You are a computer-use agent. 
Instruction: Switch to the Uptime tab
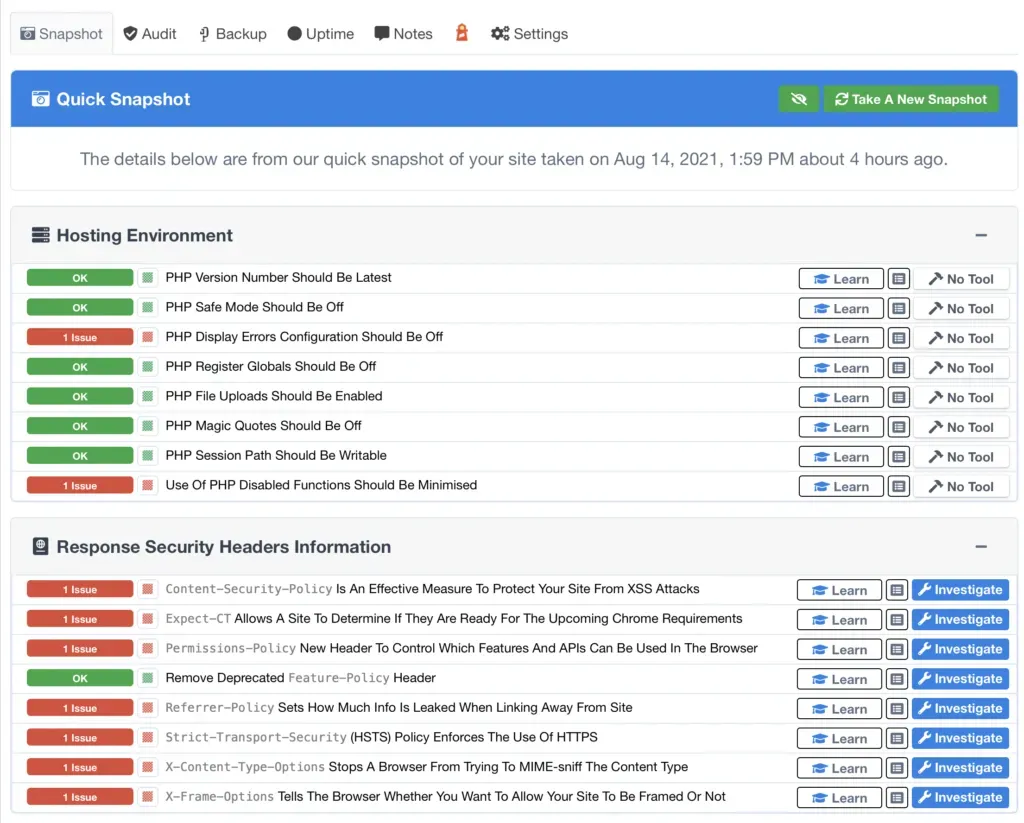click(x=320, y=33)
